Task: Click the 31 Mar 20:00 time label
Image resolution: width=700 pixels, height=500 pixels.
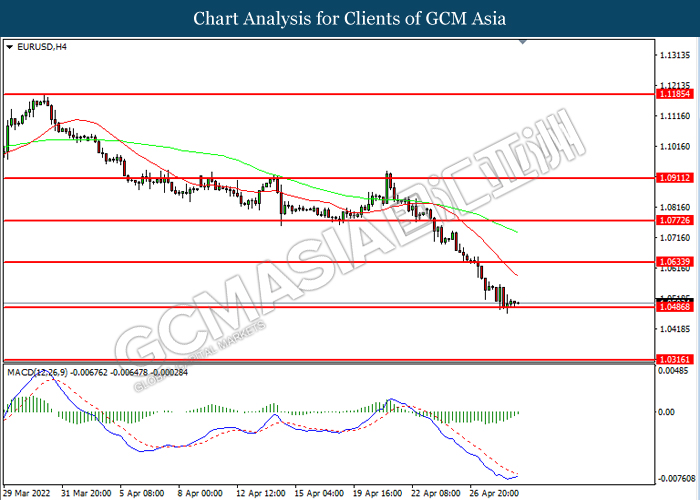Action: (x=87, y=493)
